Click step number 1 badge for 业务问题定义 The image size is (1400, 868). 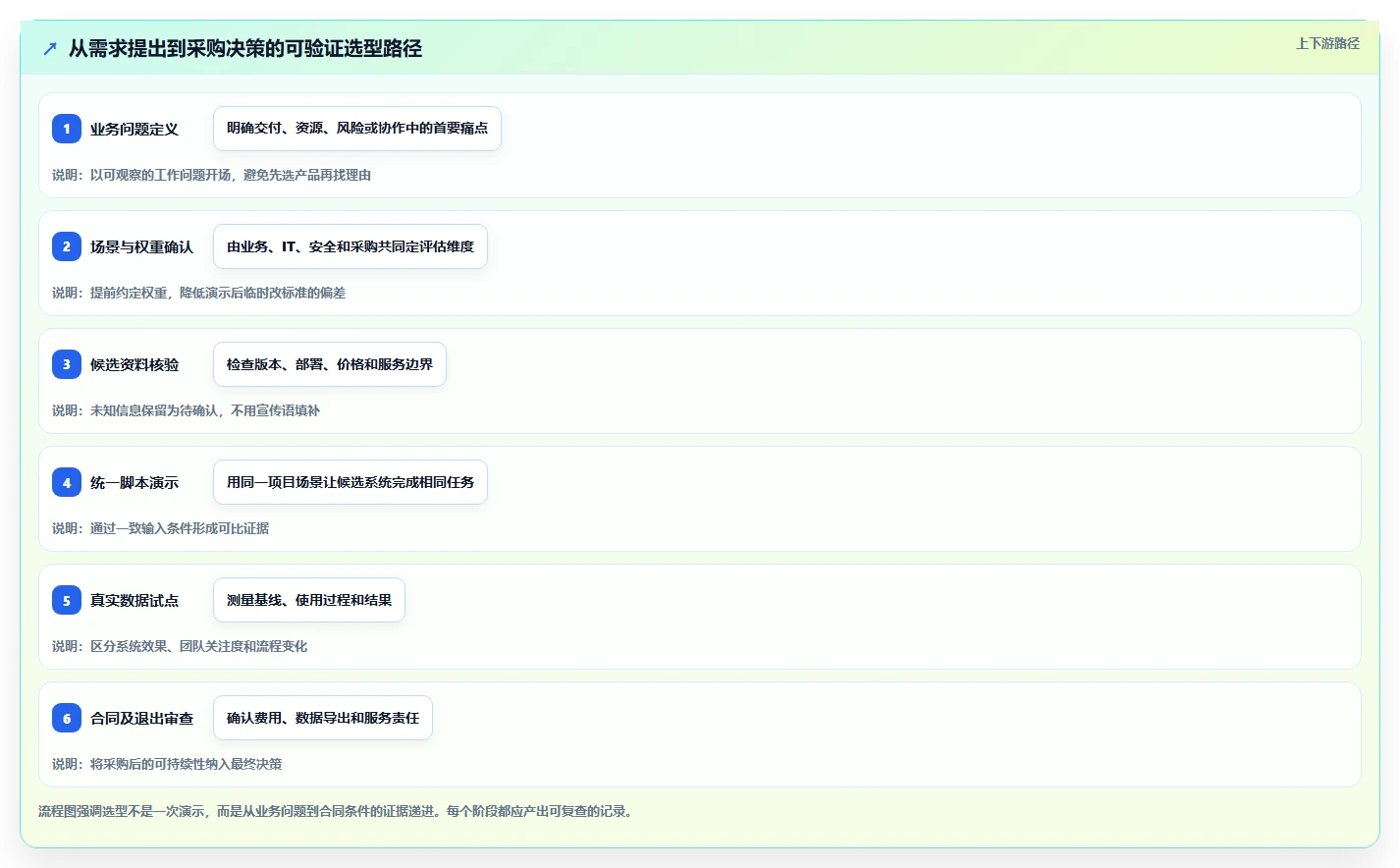67,129
